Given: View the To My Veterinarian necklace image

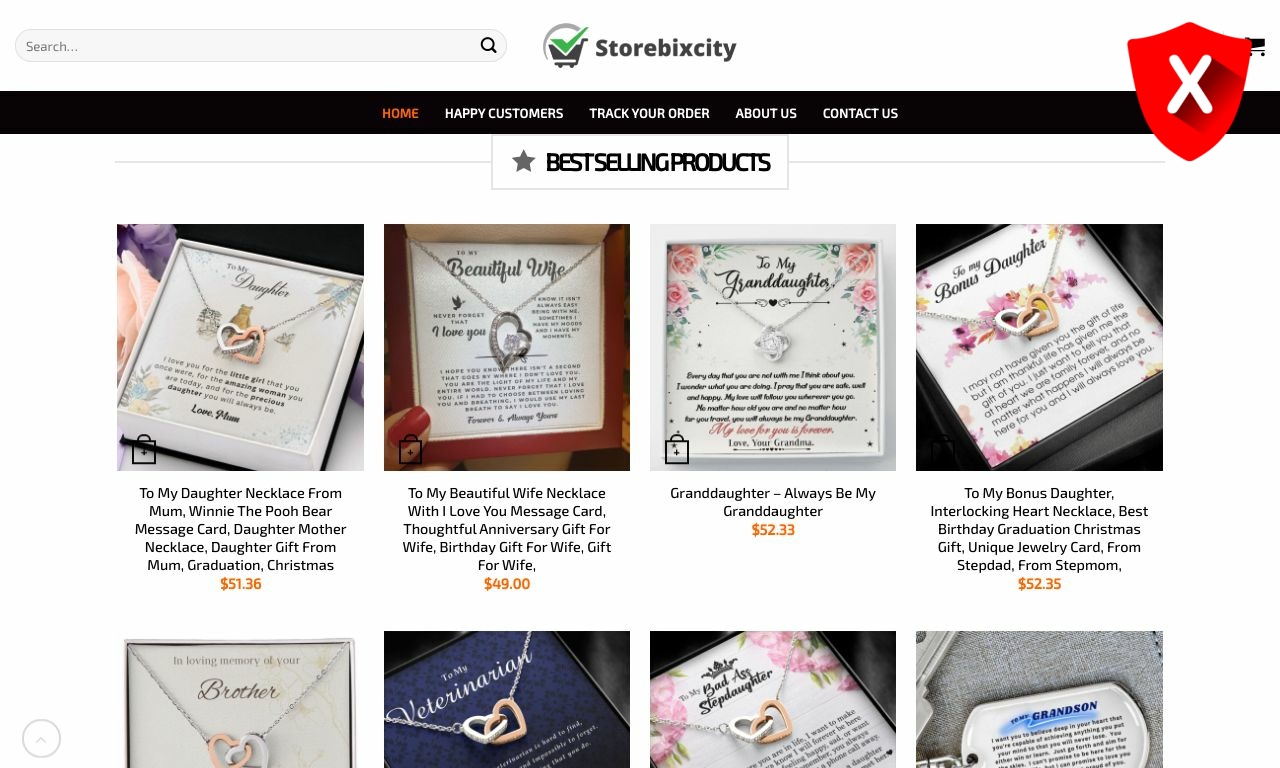Looking at the screenshot, I should point(507,700).
